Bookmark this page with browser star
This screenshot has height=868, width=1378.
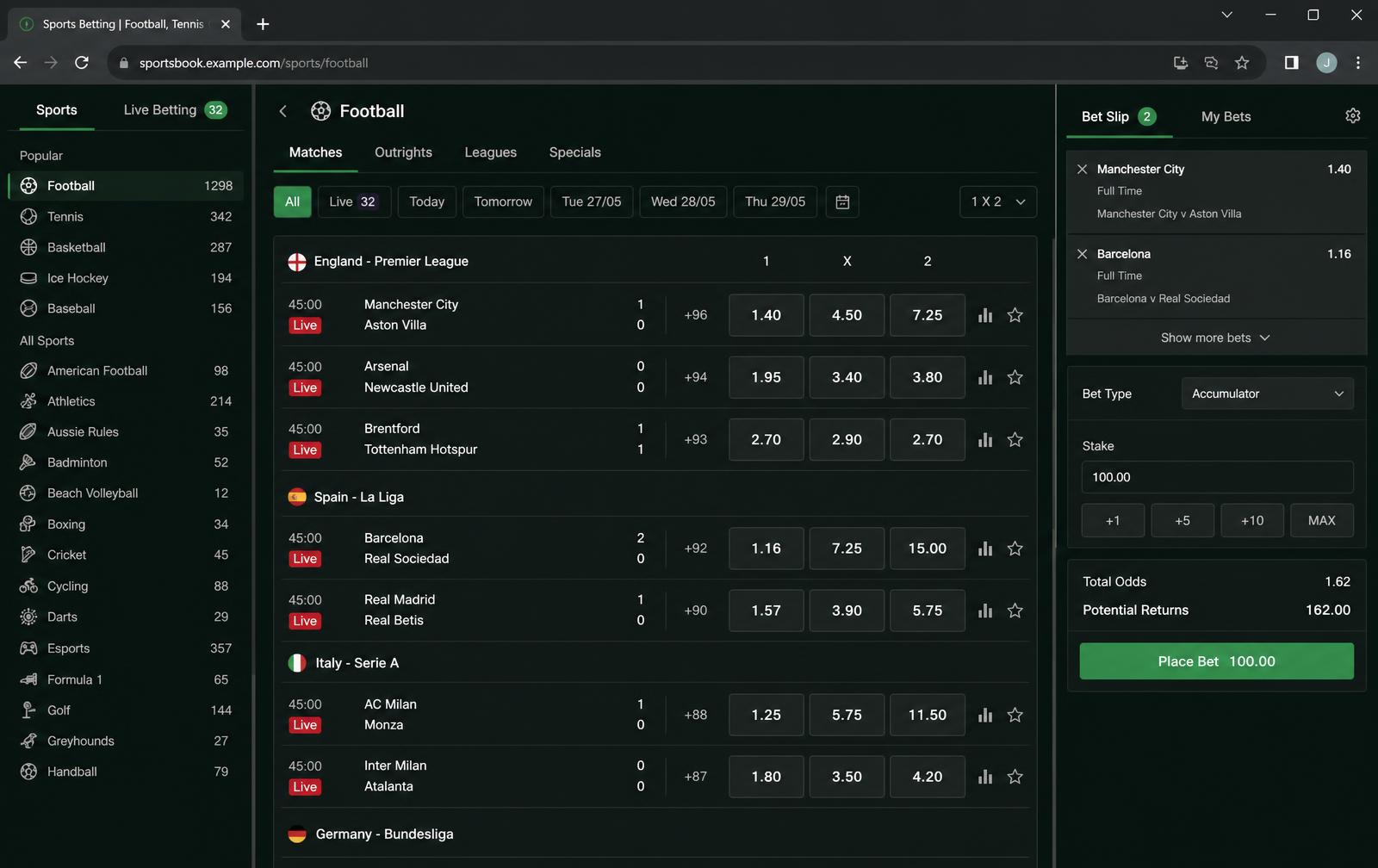[x=1241, y=63]
